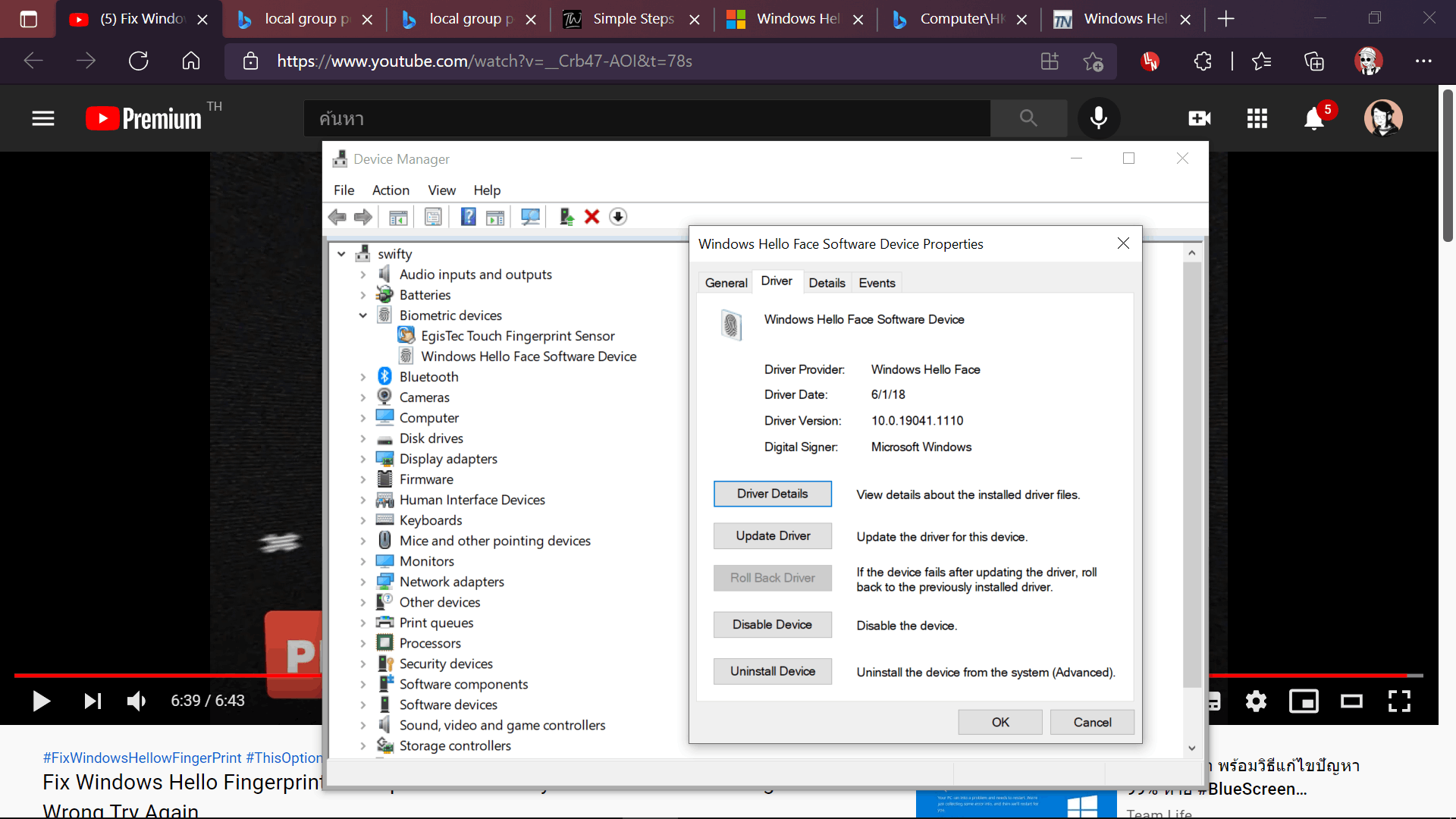This screenshot has height=819, width=1456.
Task: Collapse the Biometric devices node
Action: click(362, 315)
